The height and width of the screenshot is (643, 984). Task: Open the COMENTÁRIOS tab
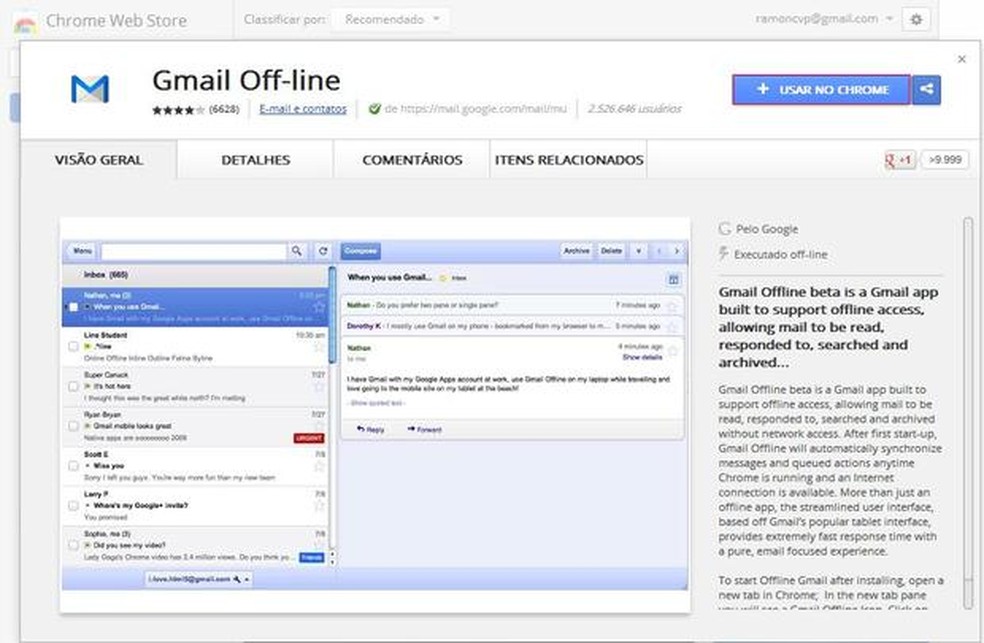(412, 160)
